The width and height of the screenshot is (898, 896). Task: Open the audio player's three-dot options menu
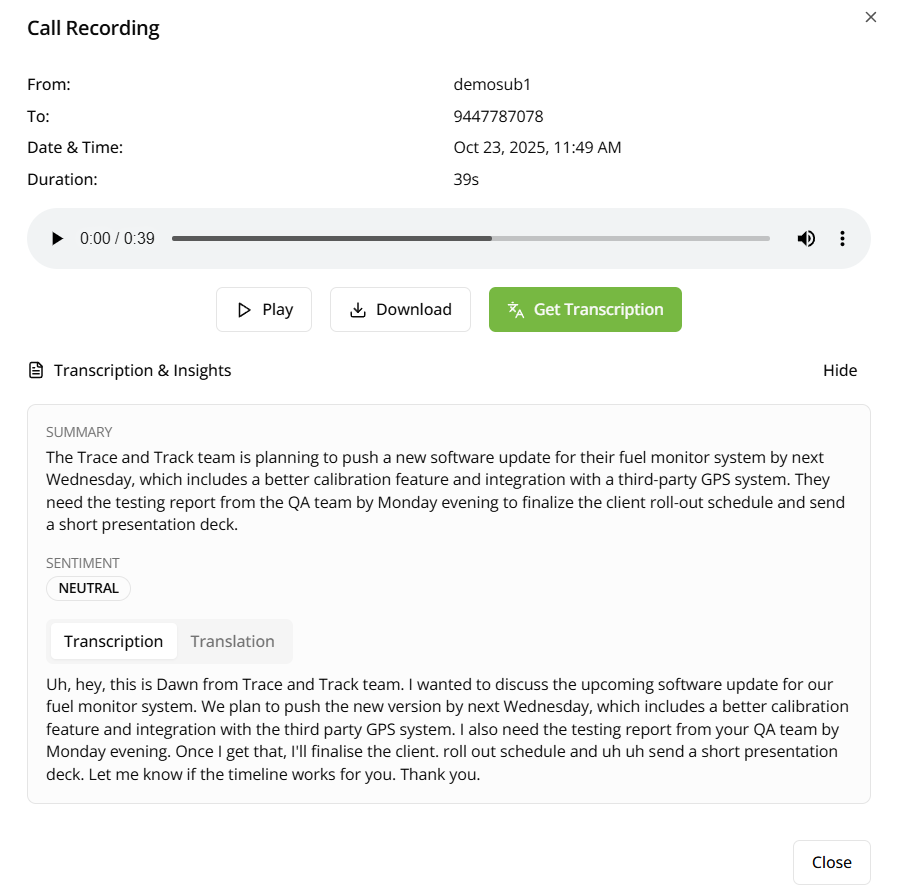click(x=843, y=239)
